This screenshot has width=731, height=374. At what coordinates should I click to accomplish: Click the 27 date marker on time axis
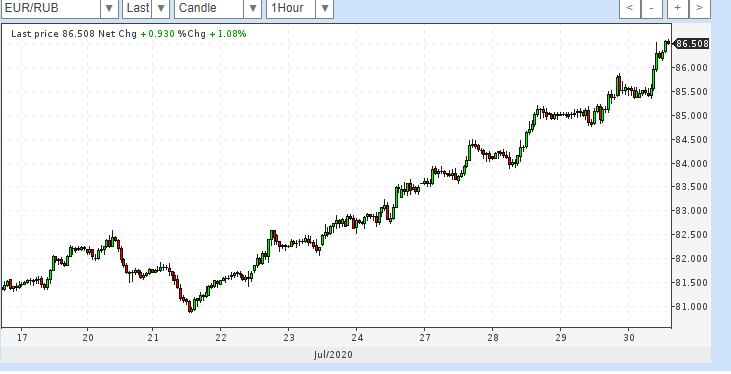tap(424, 338)
